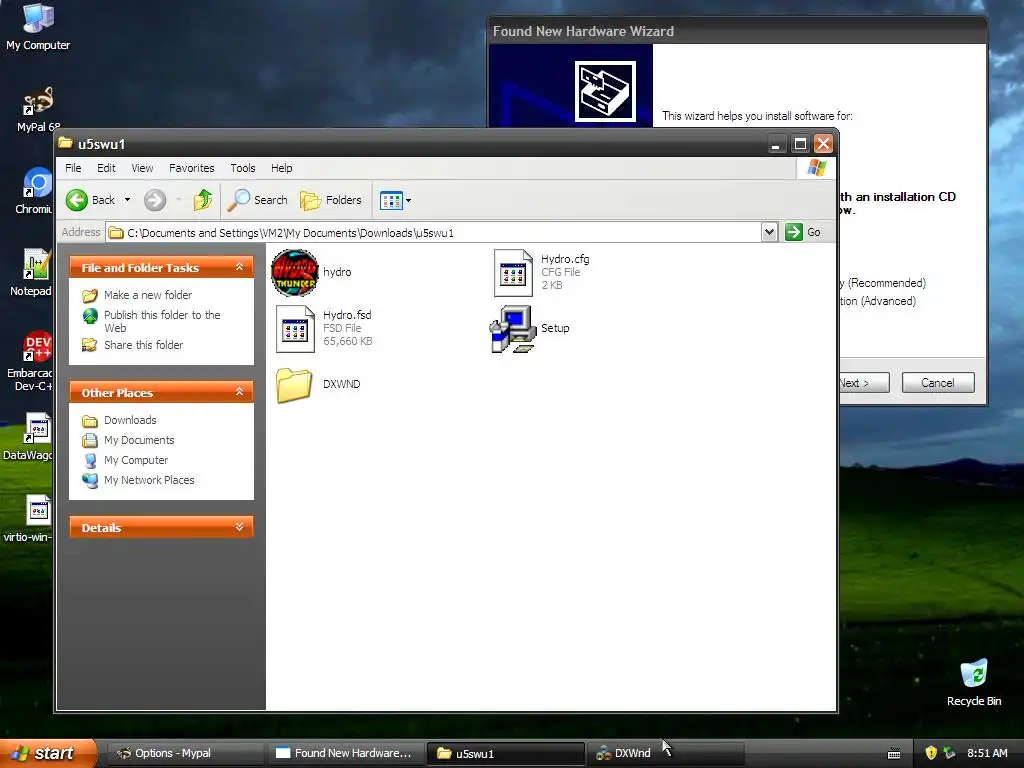Switch to Found New Hardware taskbar item
This screenshot has height=768, width=1024.
345,753
